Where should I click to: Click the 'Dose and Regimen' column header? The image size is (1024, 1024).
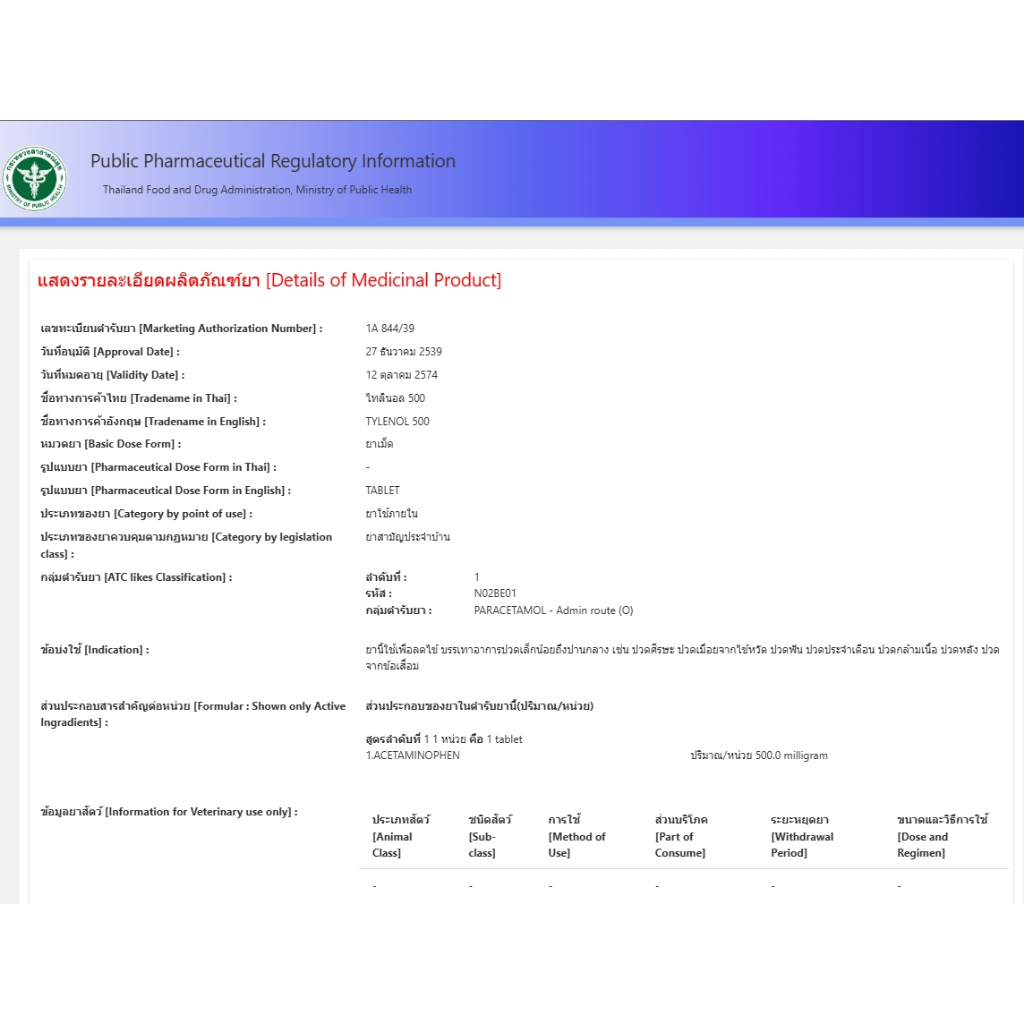click(x=942, y=836)
